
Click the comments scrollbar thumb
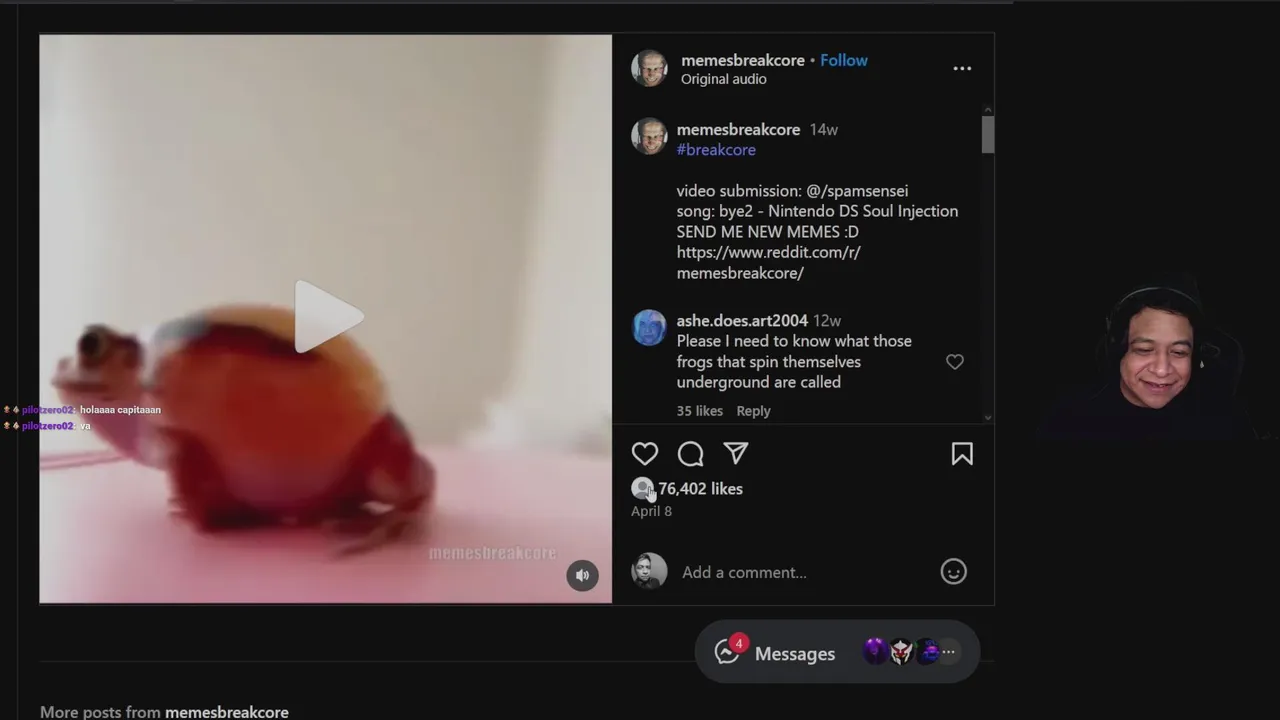point(988,135)
